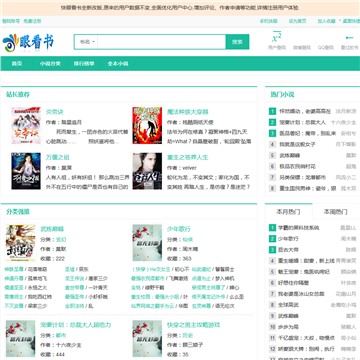This screenshot has width=360, height=360.
Task: Open the 排行榜单 navigation menu item
Action: pos(84,64)
